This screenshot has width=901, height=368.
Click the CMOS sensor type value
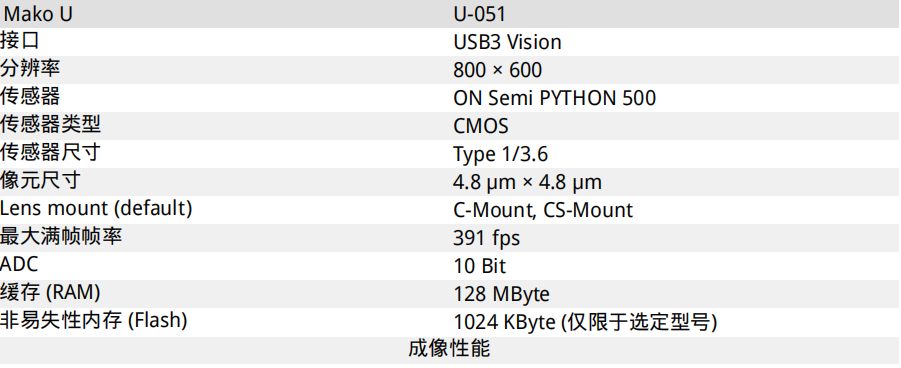480,126
